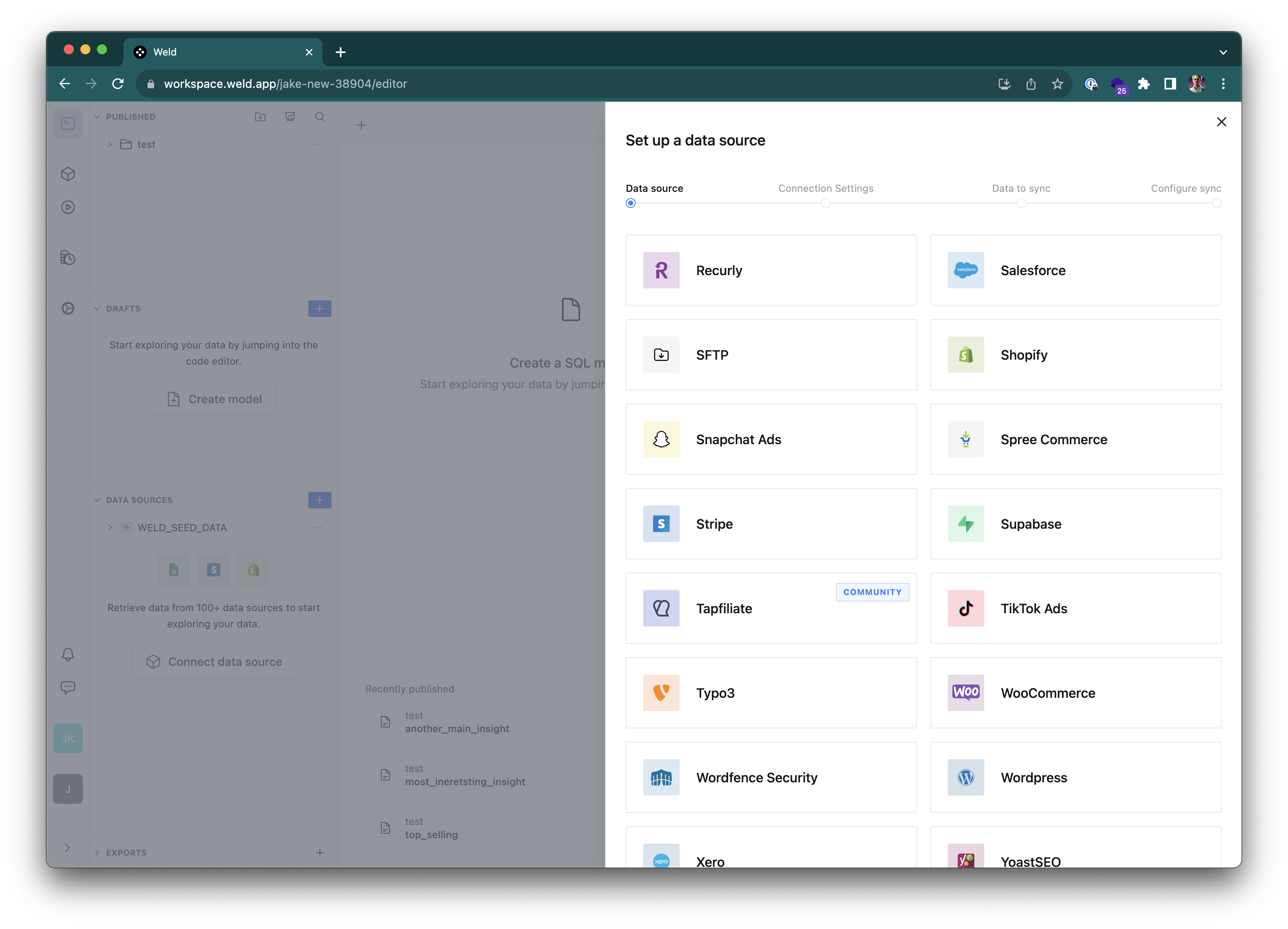Image resolution: width=1288 pixels, height=929 pixels.
Task: Click the Data to sync step circle
Action: pyautogui.click(x=1021, y=203)
